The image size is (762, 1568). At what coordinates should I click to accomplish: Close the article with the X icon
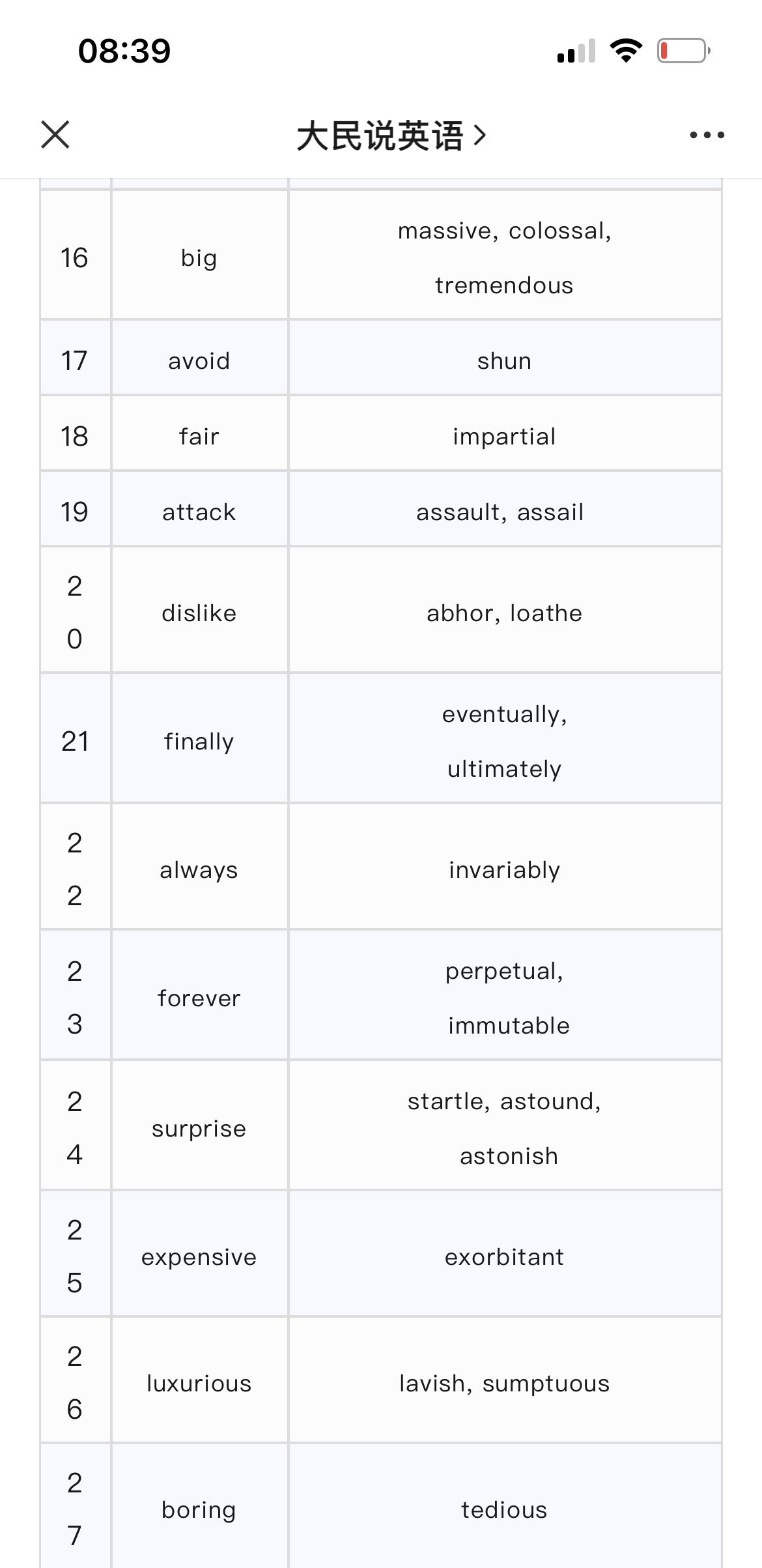point(55,135)
